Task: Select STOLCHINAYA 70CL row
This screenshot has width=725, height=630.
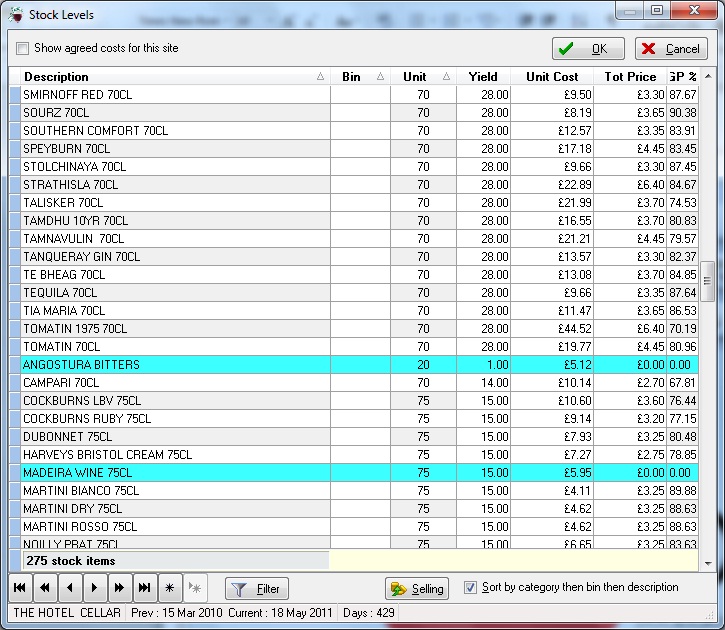Action: tap(354, 167)
